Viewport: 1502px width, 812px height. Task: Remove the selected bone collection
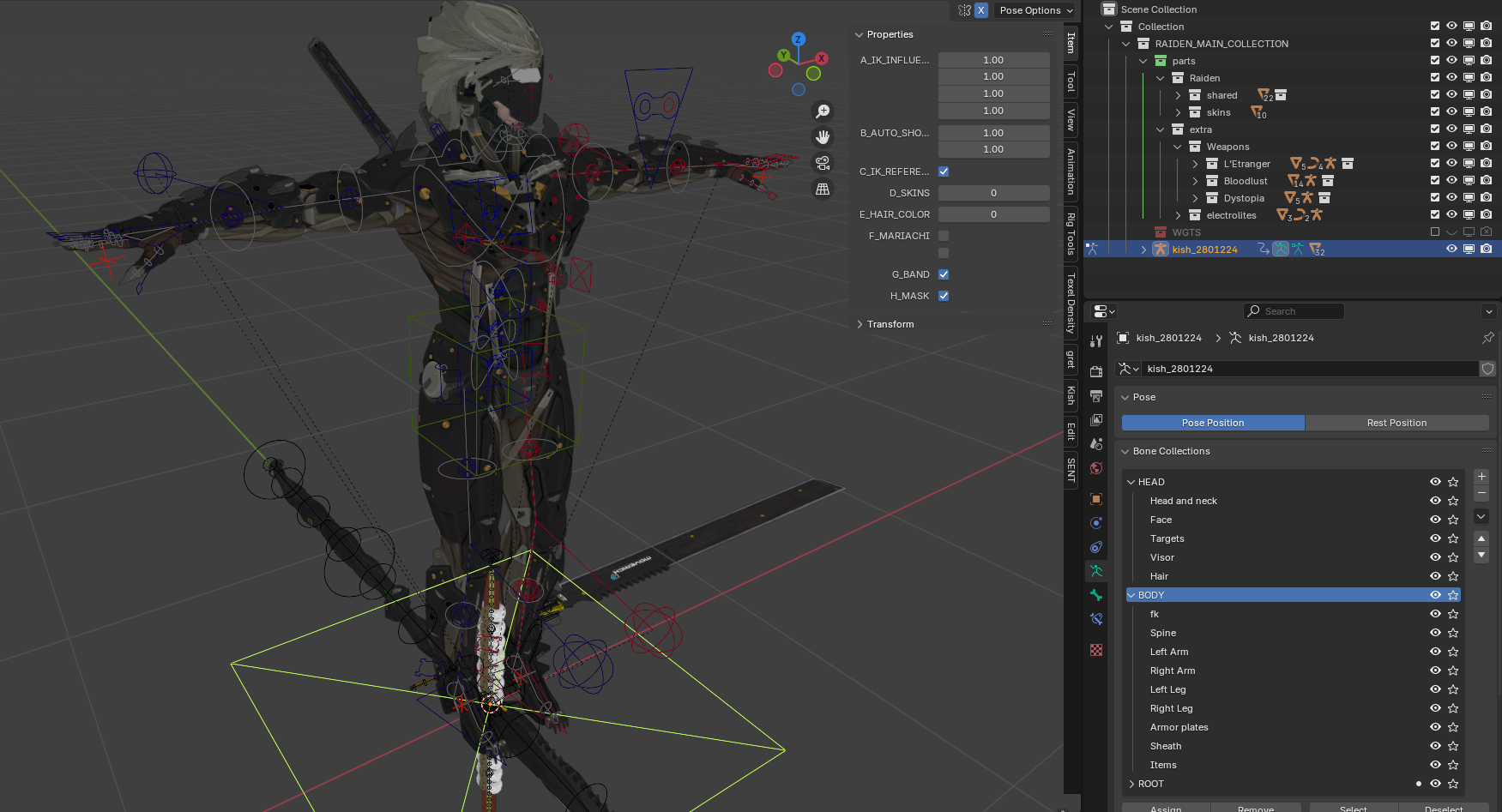(1481, 494)
